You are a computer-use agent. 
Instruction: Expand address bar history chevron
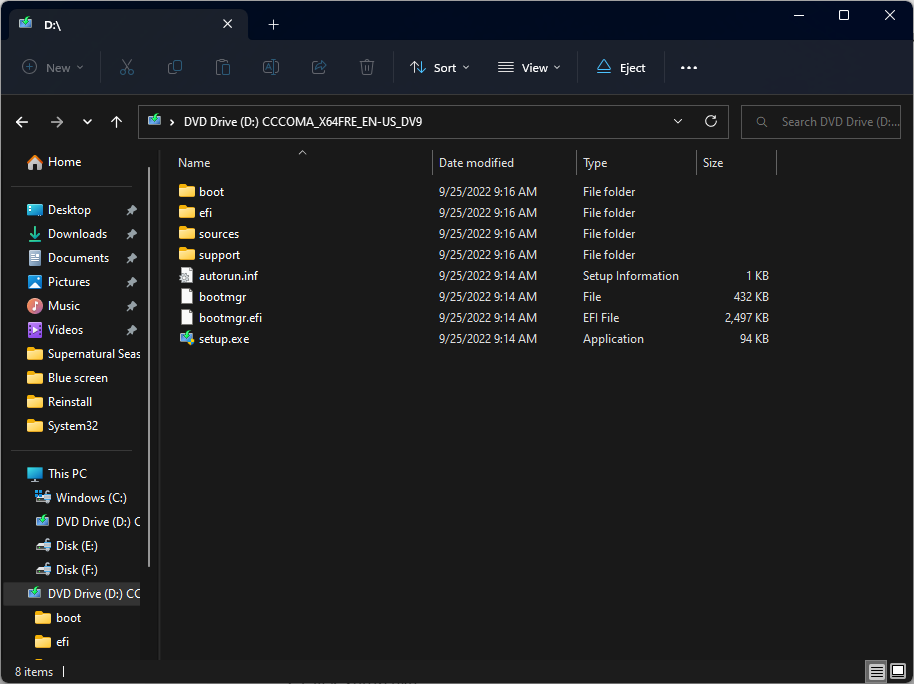(x=678, y=121)
